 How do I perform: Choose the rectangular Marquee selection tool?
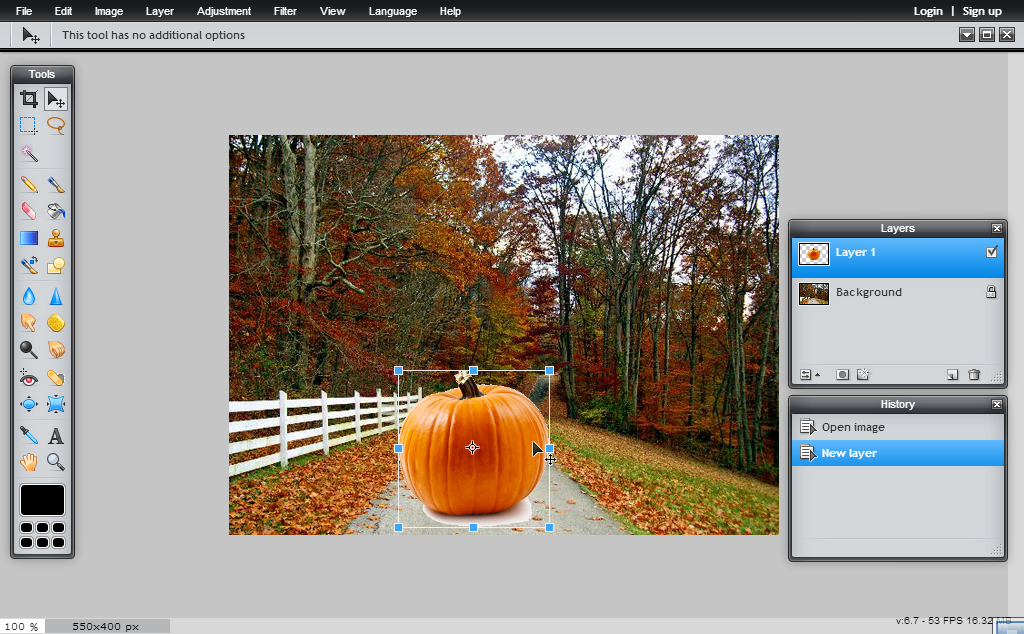[29, 125]
